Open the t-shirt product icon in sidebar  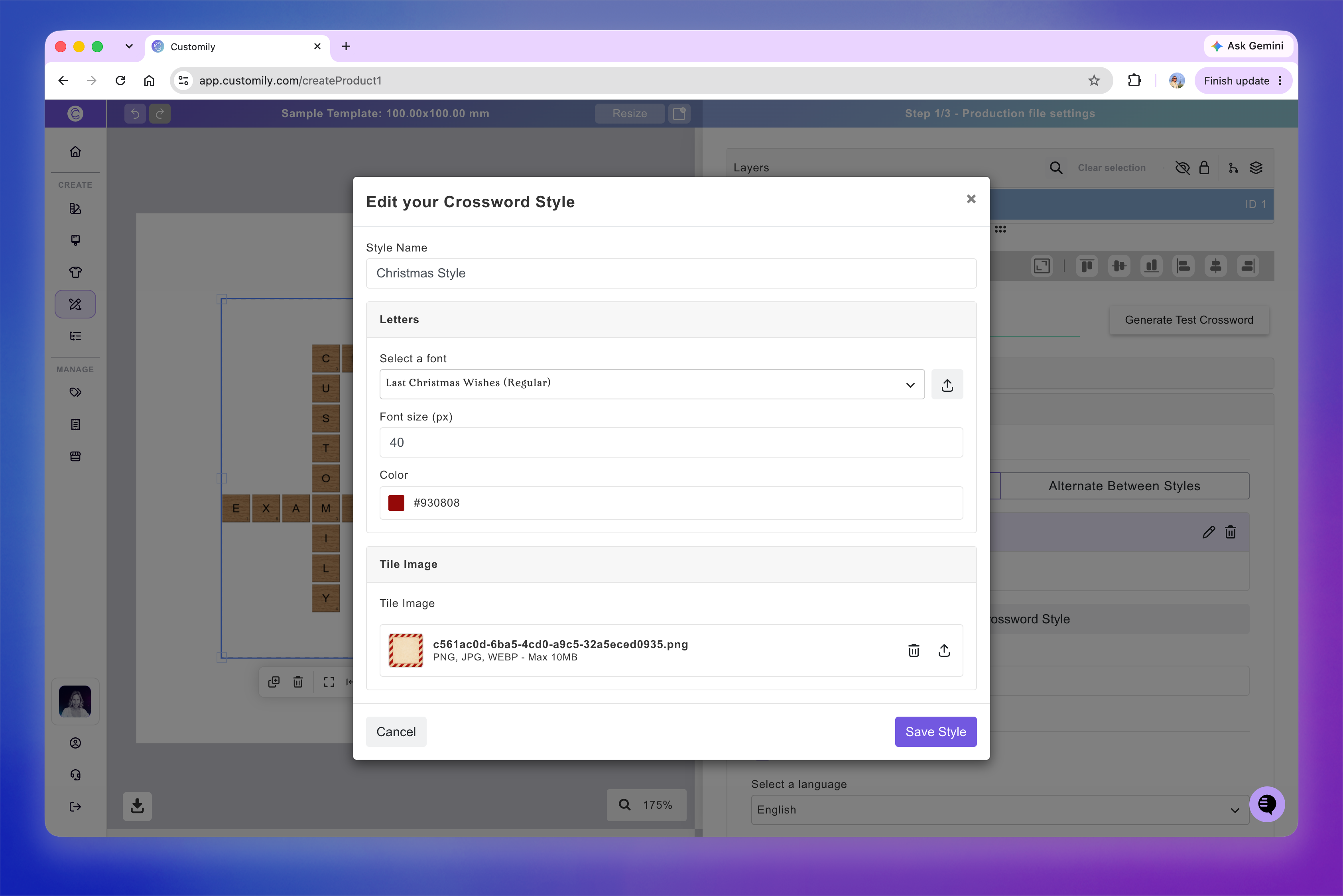coord(75,272)
